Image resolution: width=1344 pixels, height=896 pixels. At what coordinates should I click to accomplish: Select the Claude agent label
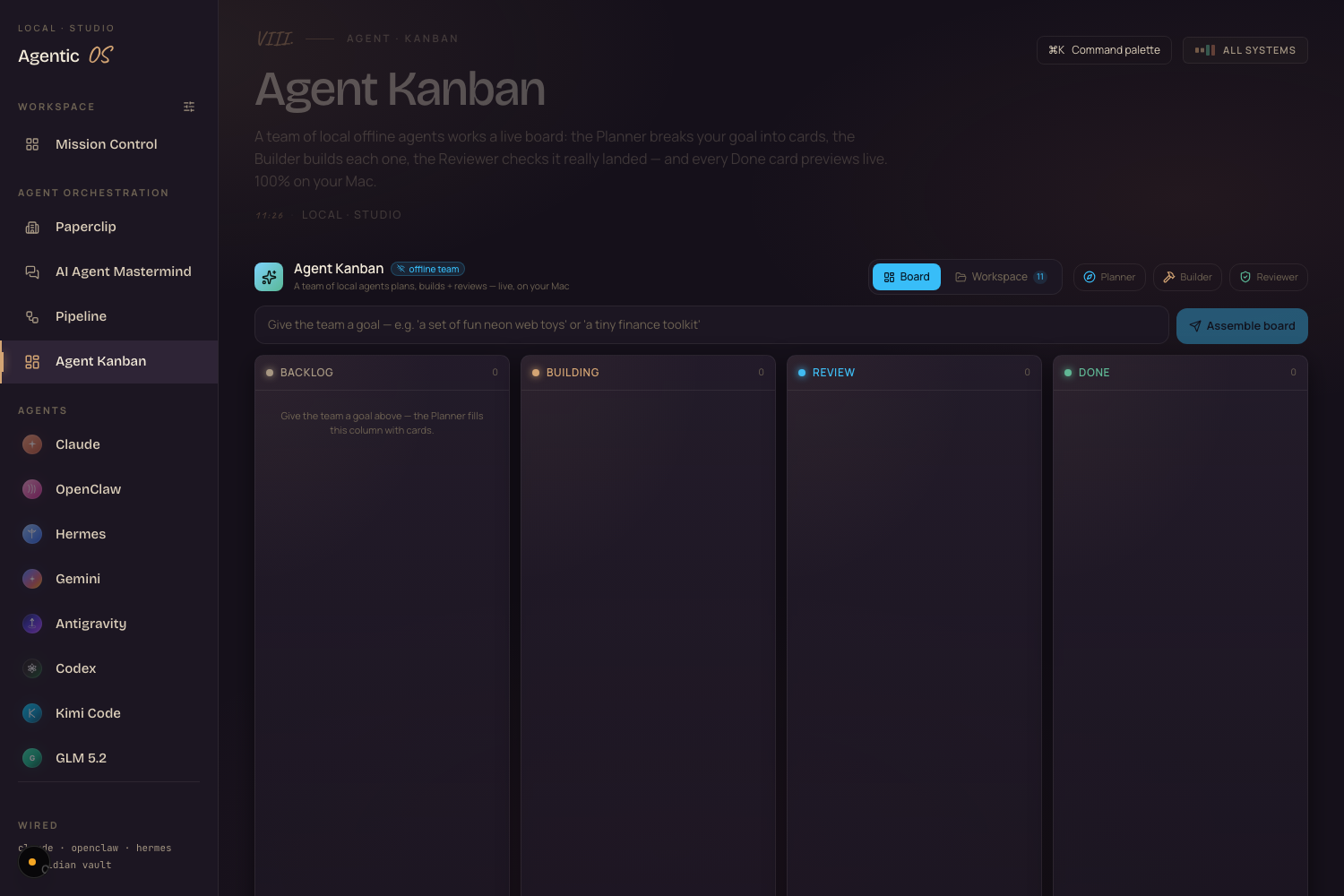78,444
